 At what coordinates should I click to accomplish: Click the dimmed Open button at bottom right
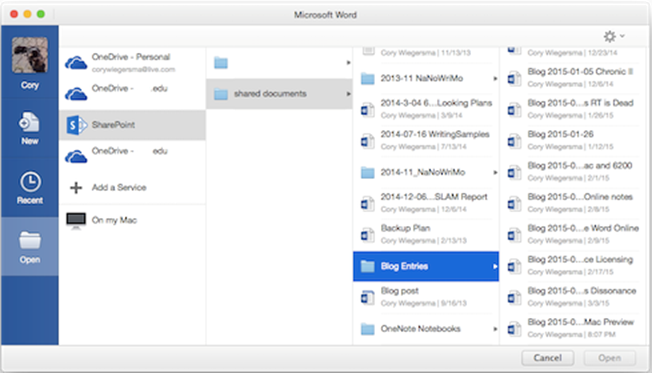(x=610, y=358)
